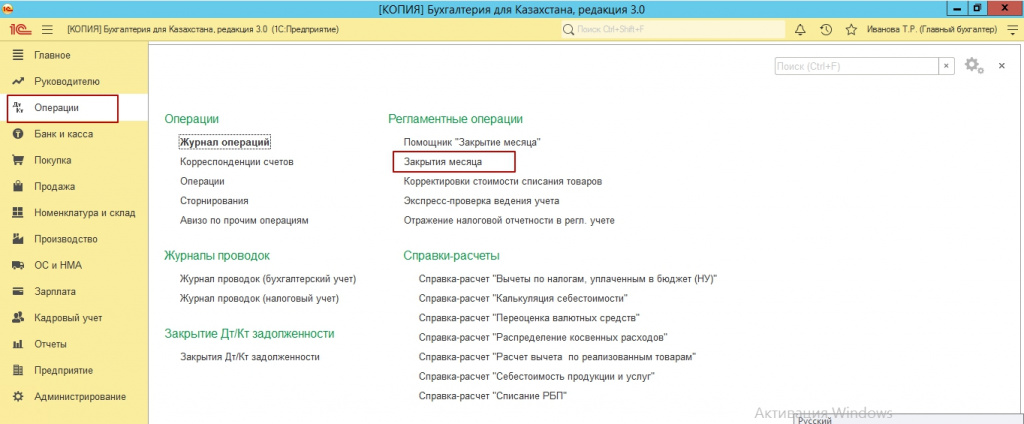
Task: Focus the menu search field Ctrl+F
Action: [857, 66]
